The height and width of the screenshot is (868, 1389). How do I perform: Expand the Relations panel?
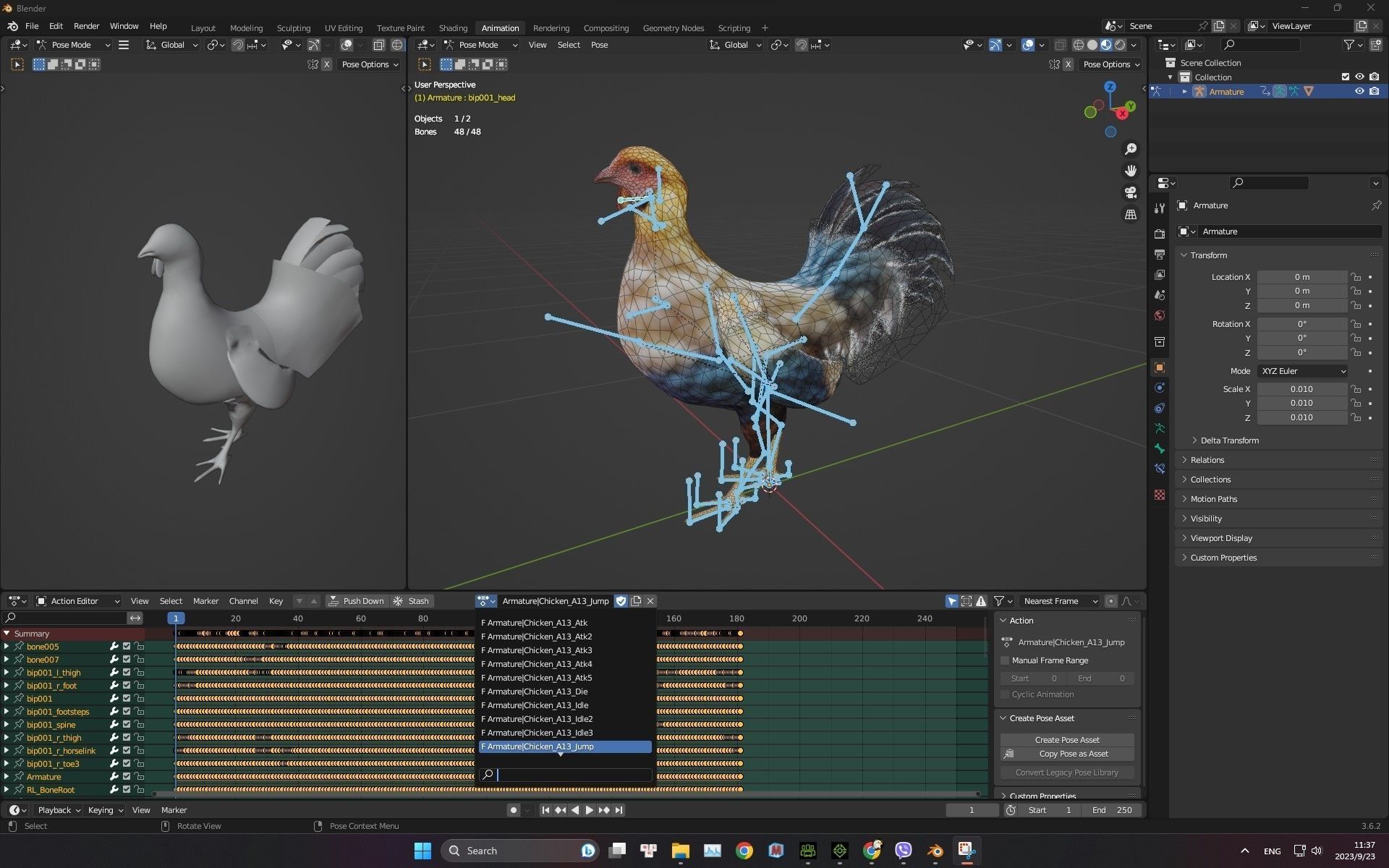[1207, 460]
